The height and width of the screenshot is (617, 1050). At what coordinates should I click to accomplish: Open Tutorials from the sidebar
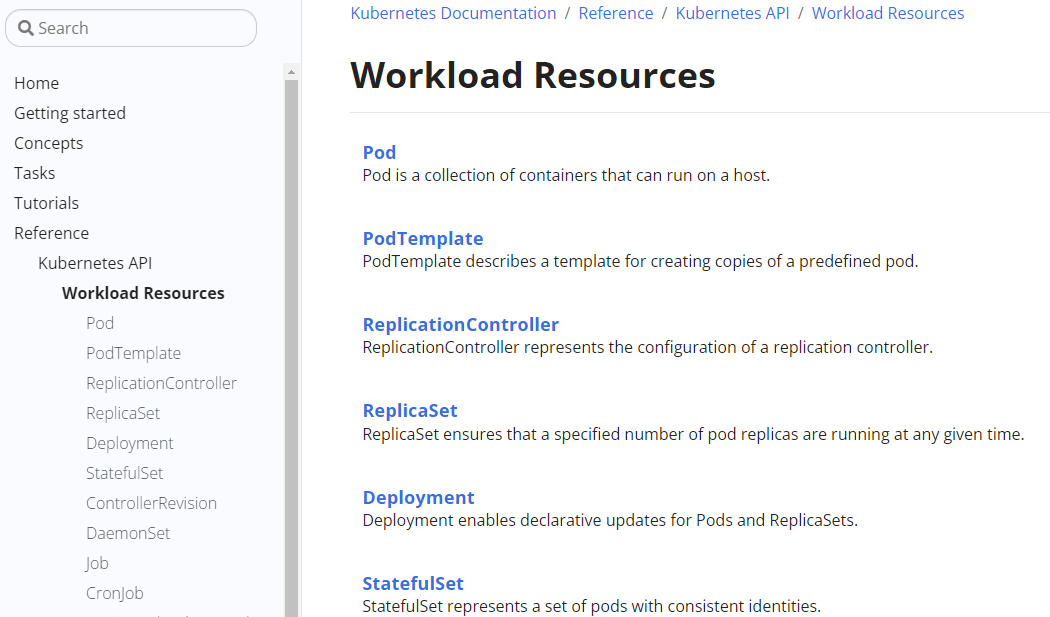46,203
